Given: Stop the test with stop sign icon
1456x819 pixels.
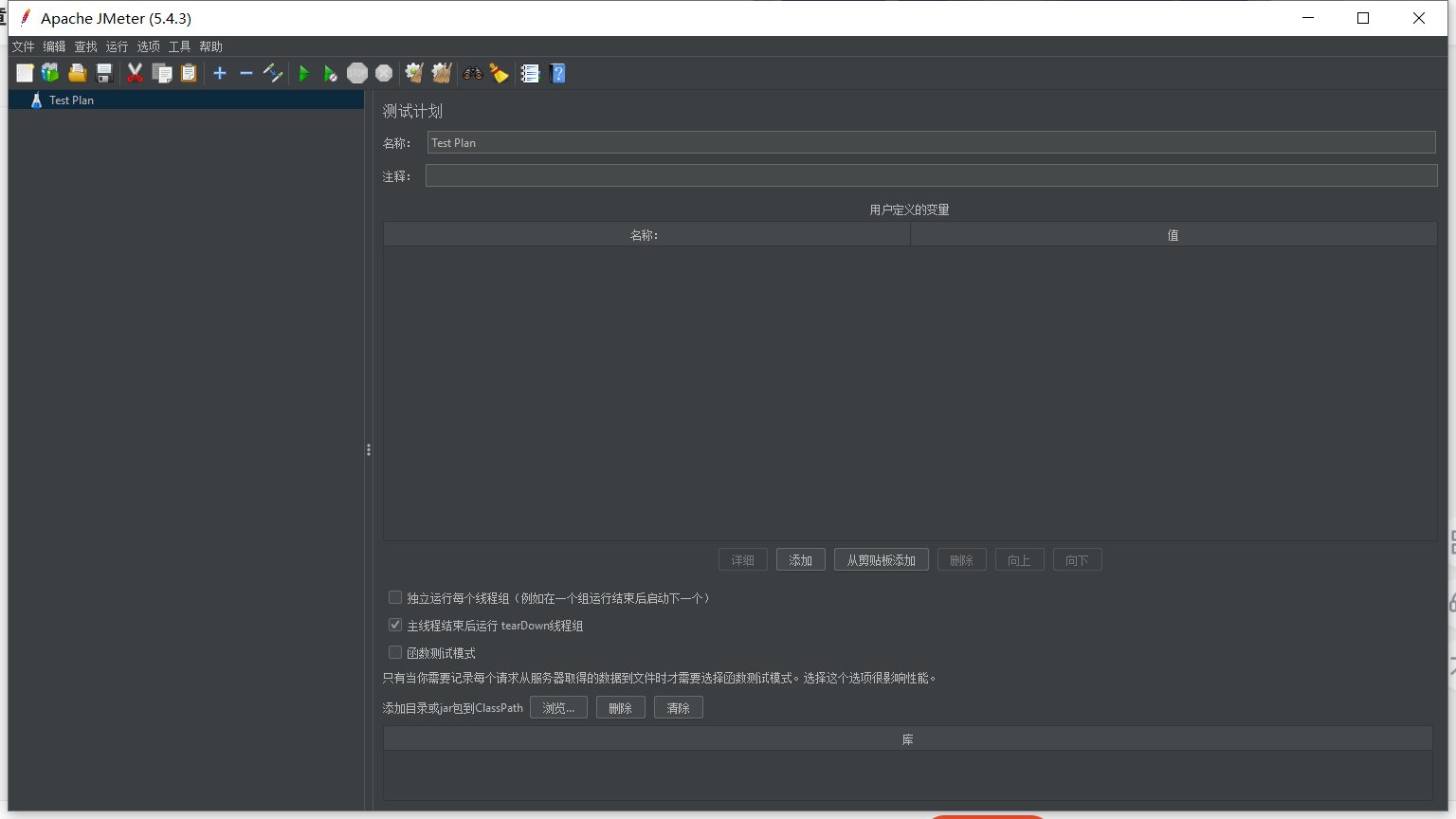Looking at the screenshot, I should pyautogui.click(x=357, y=73).
